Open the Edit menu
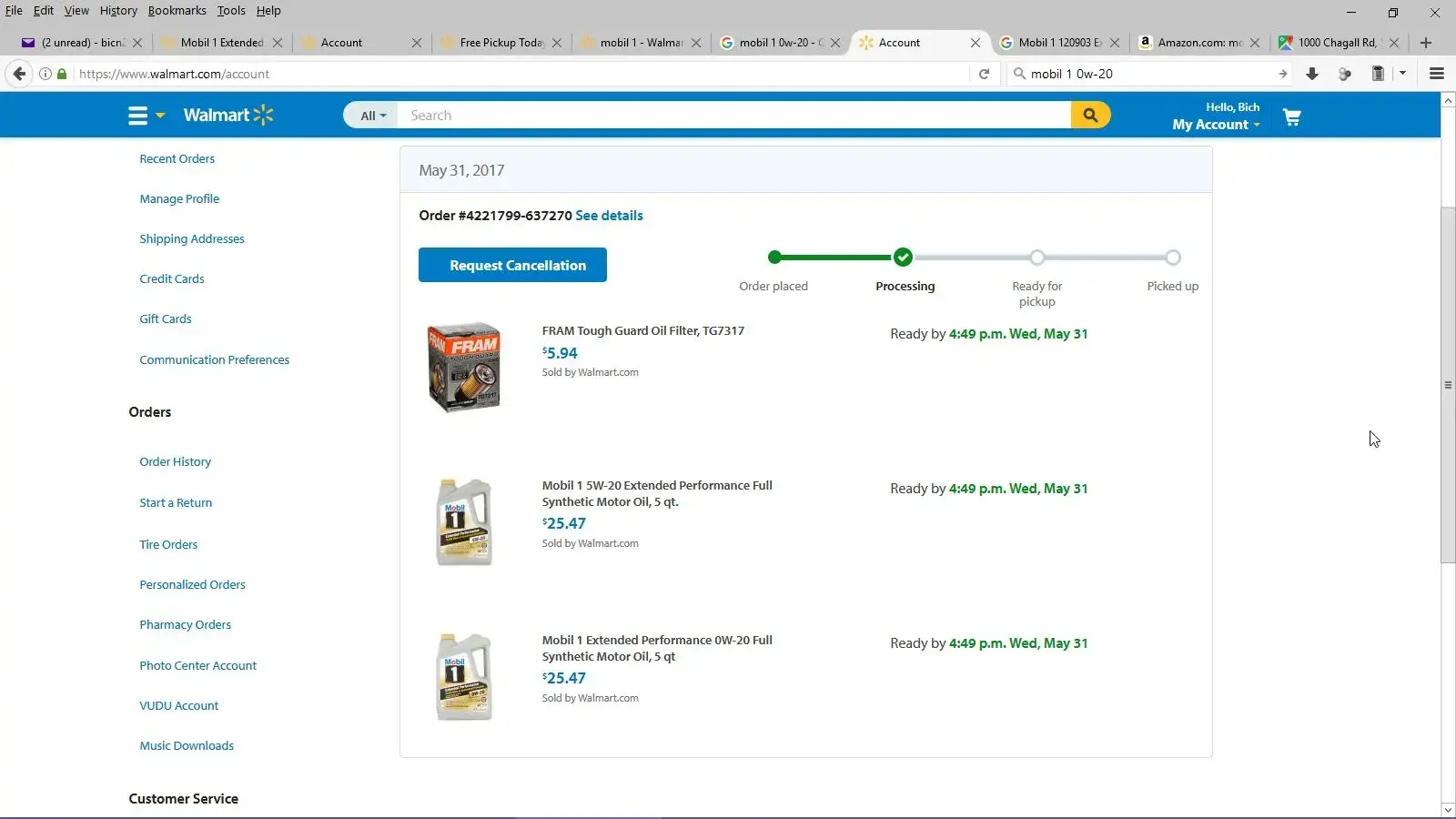The image size is (1456, 819). pyautogui.click(x=44, y=11)
